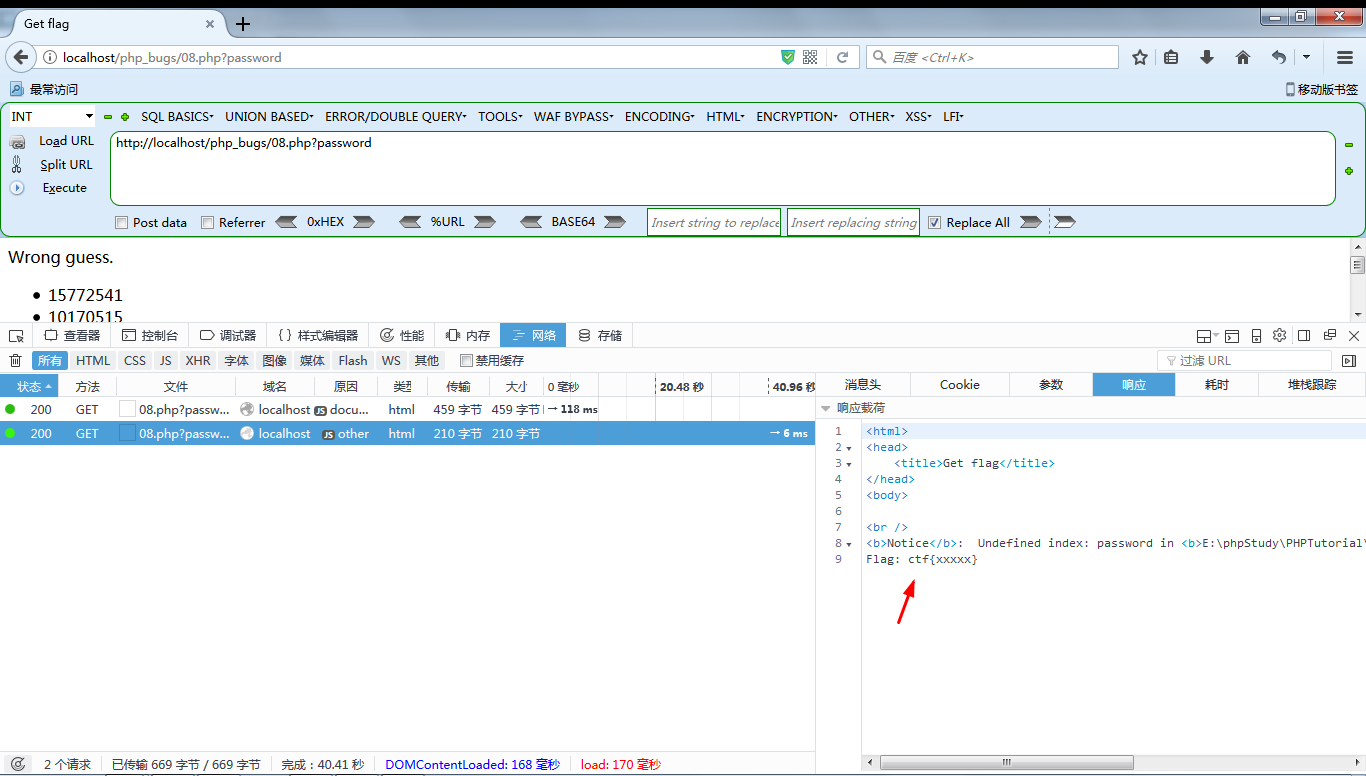Open devtools settings gear icon
This screenshot has width=1366, height=776.
(x=1280, y=335)
